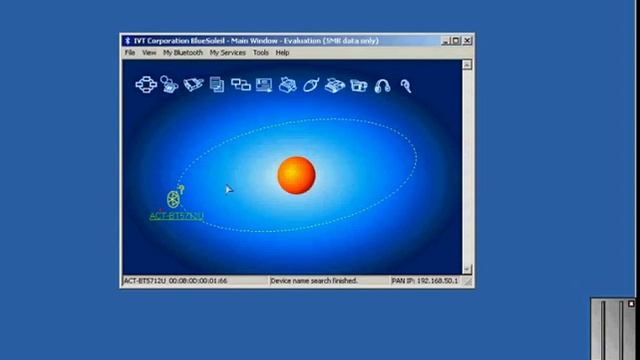Click the LAN Access linked computers icon
Image resolution: width=640 pixels, height=360 pixels.
tap(241, 84)
